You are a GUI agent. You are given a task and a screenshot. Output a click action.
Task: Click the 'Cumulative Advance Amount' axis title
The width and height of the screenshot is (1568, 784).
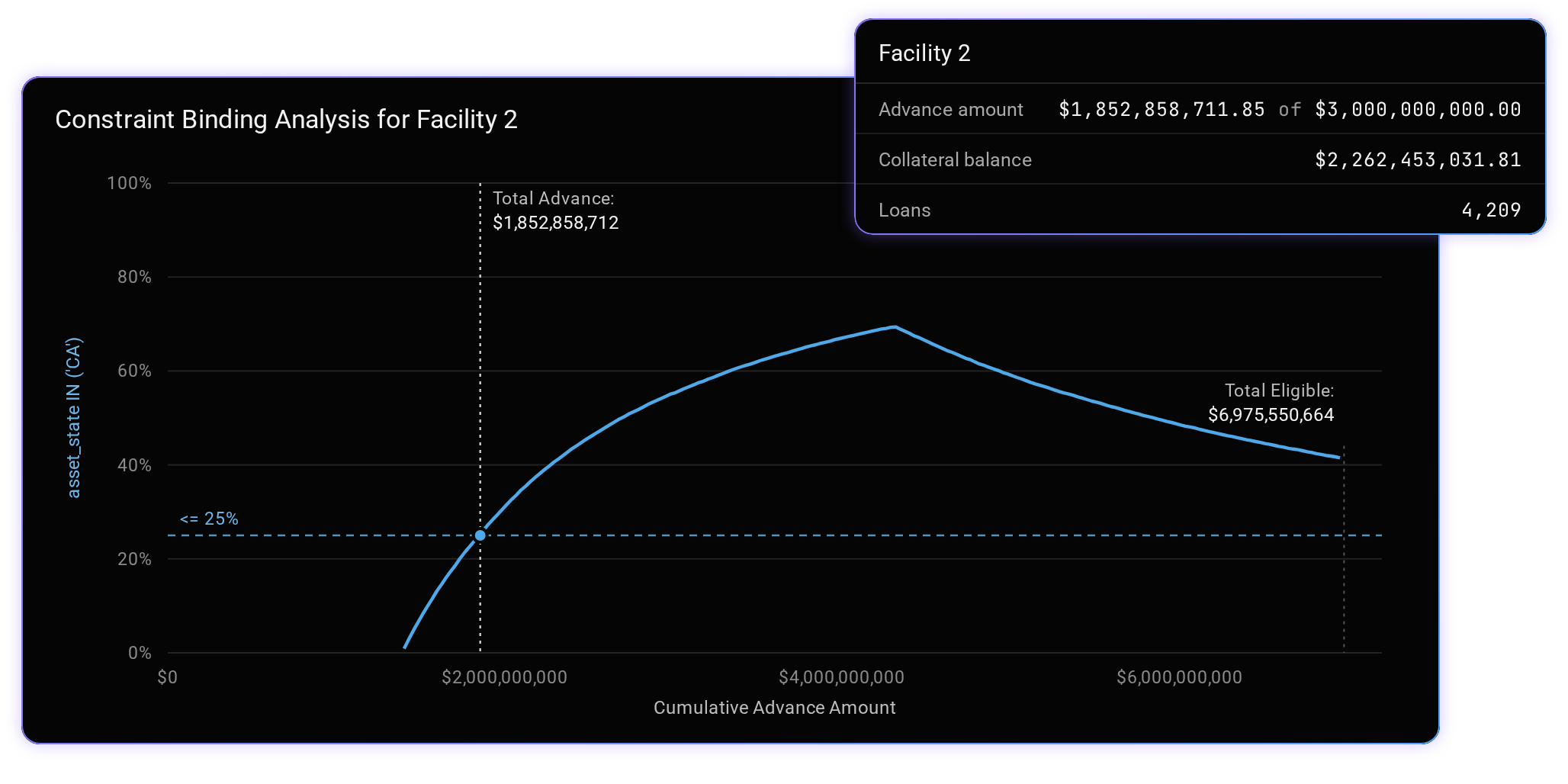click(x=775, y=708)
